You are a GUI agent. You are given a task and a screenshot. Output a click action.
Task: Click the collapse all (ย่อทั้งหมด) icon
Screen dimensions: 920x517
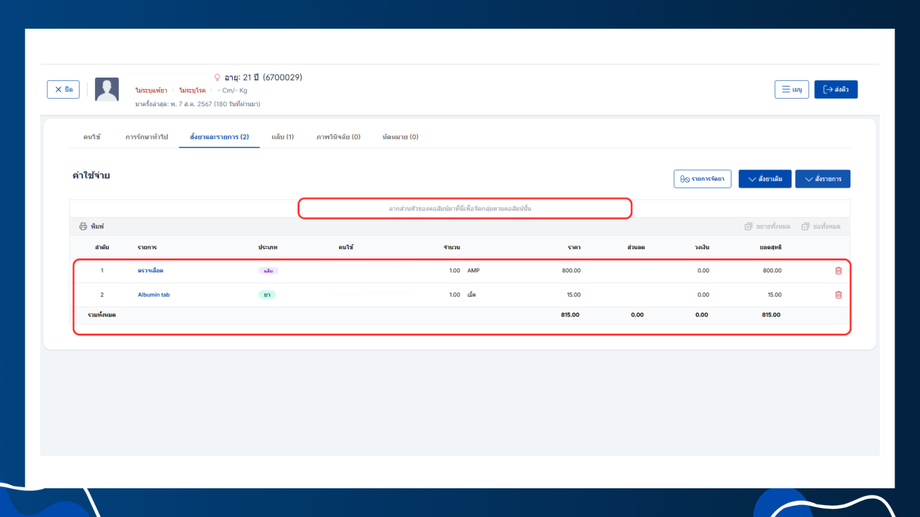click(805, 227)
